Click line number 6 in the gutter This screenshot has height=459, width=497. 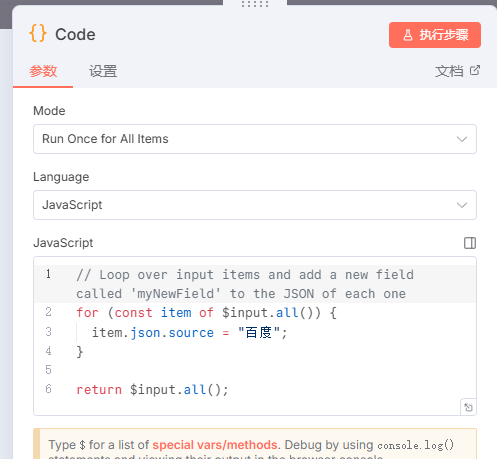pyautogui.click(x=48, y=389)
